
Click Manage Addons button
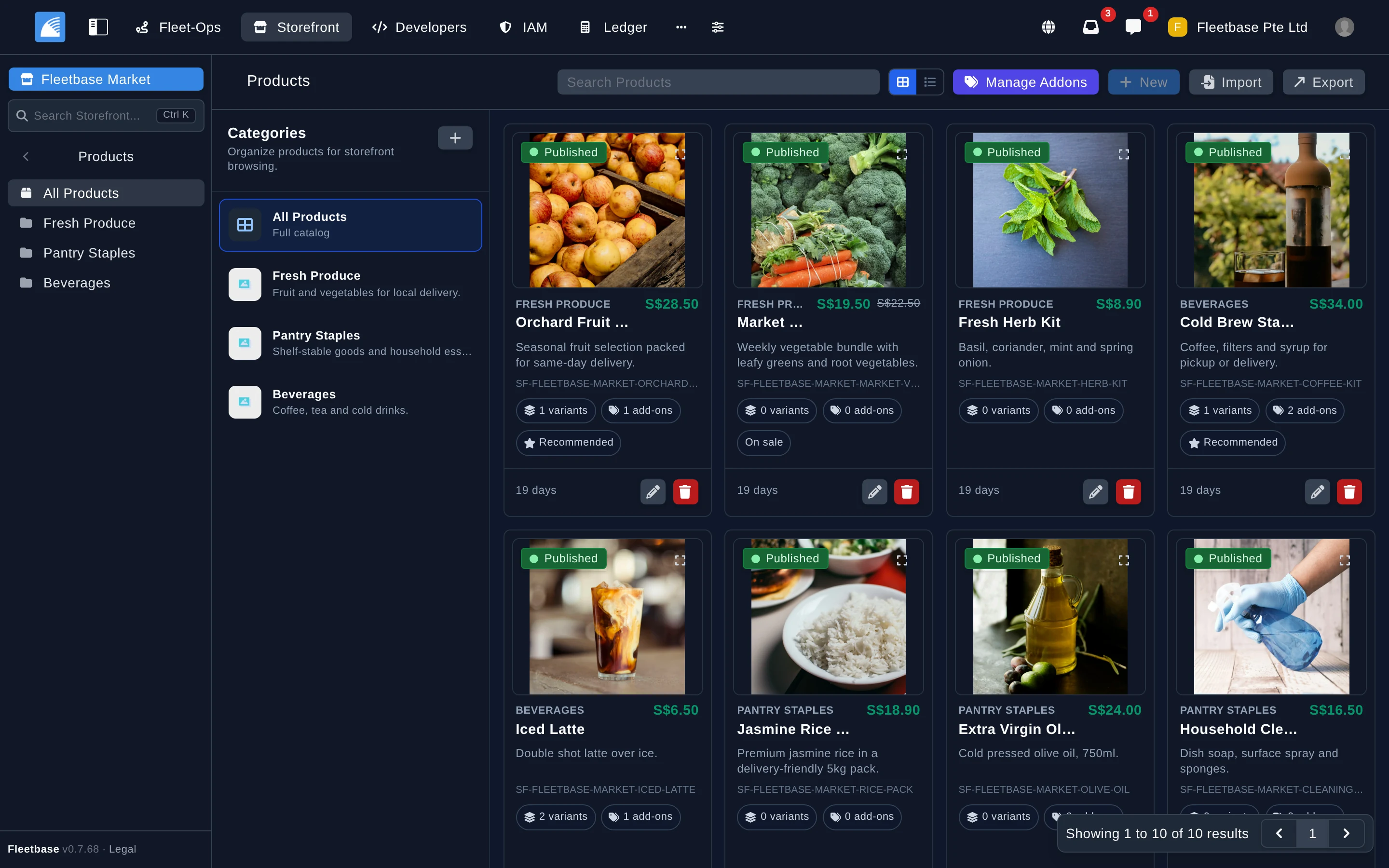pos(1025,82)
